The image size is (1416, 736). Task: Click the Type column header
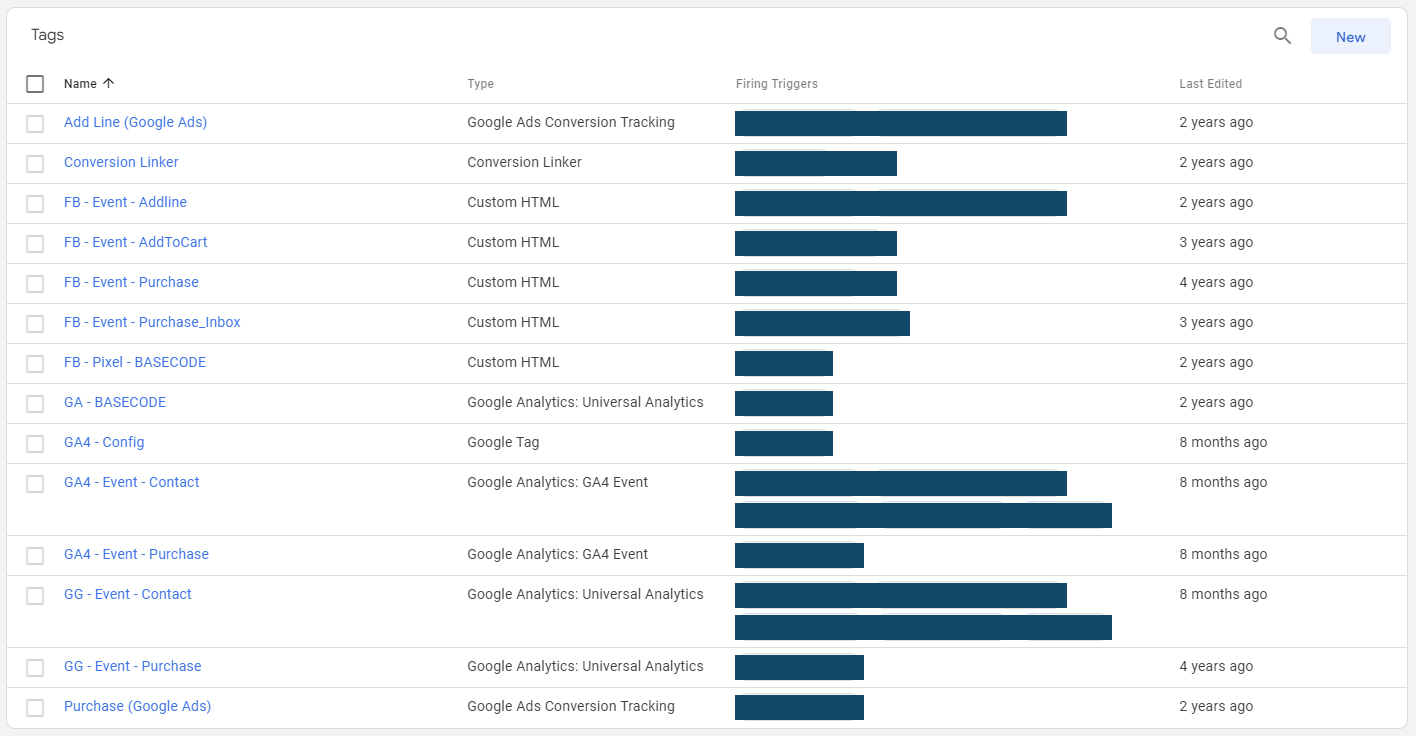coord(480,84)
